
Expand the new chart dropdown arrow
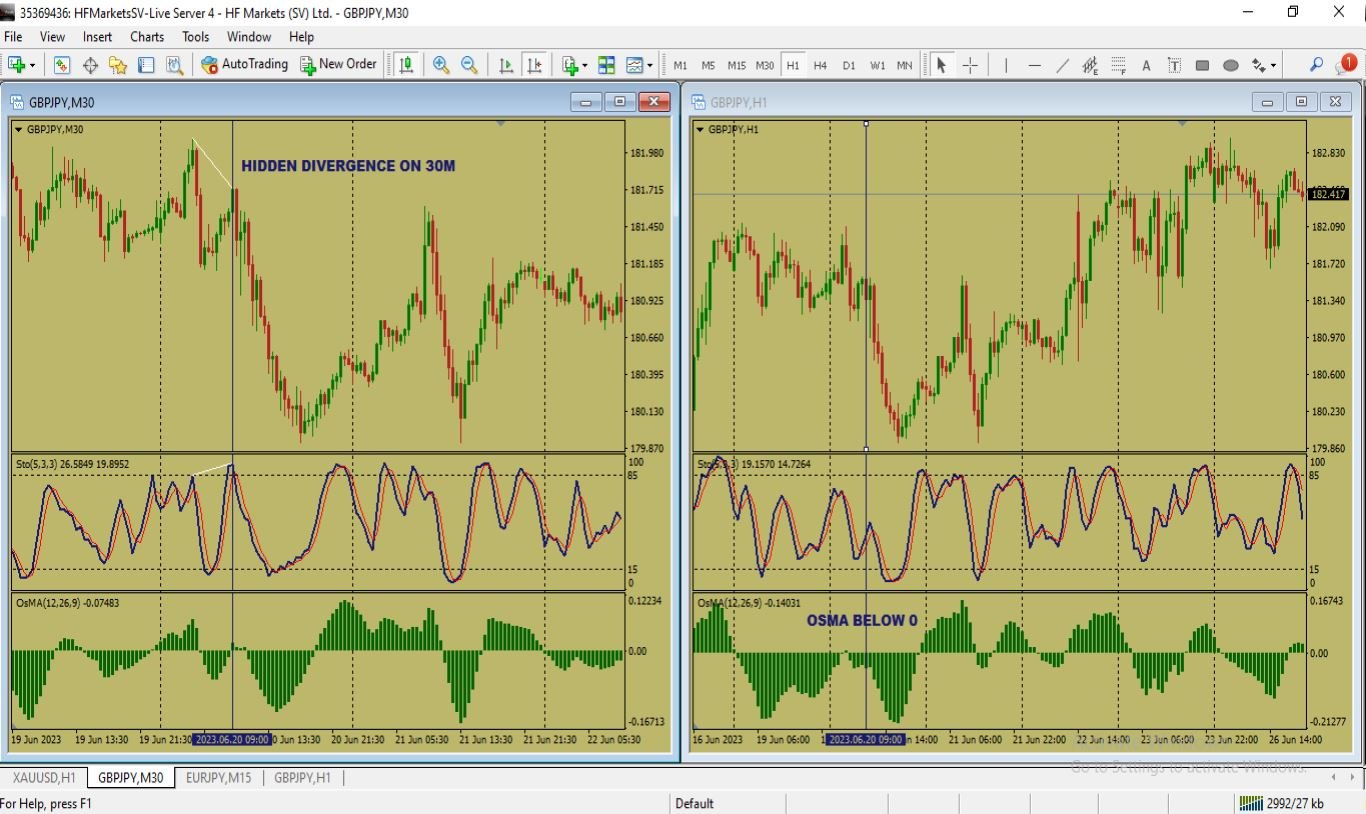33,66
